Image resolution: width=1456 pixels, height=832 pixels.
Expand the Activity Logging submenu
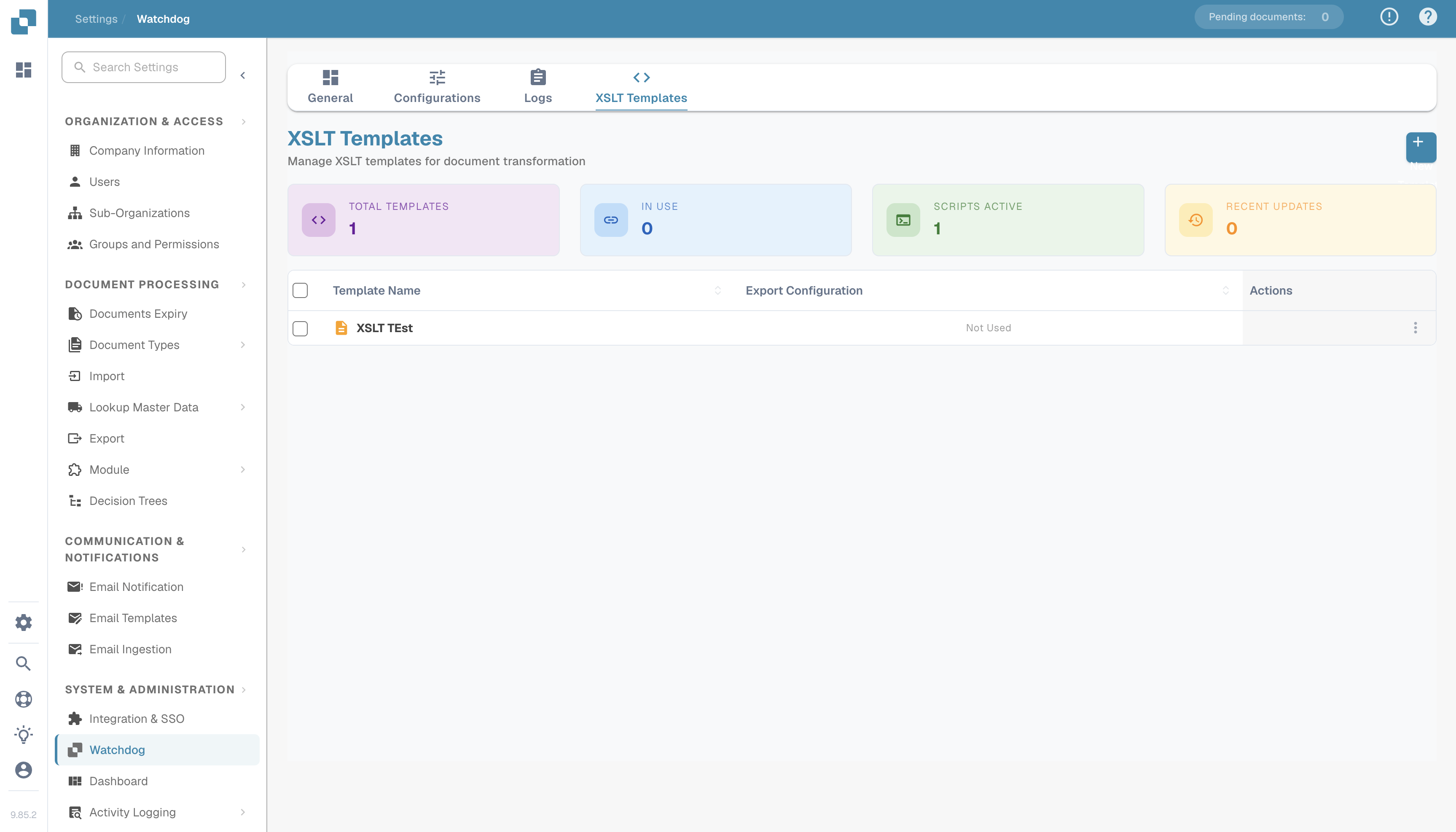pos(243,812)
